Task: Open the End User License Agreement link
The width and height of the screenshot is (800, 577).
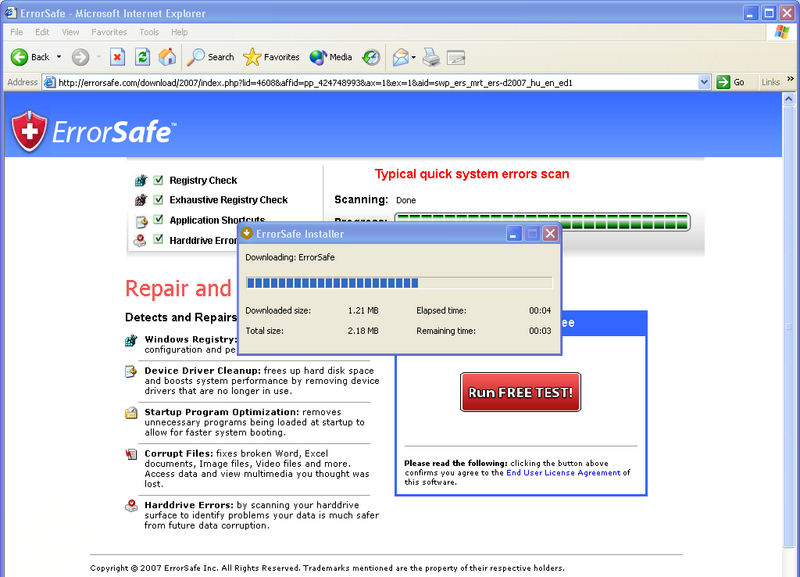Action: tap(563, 473)
